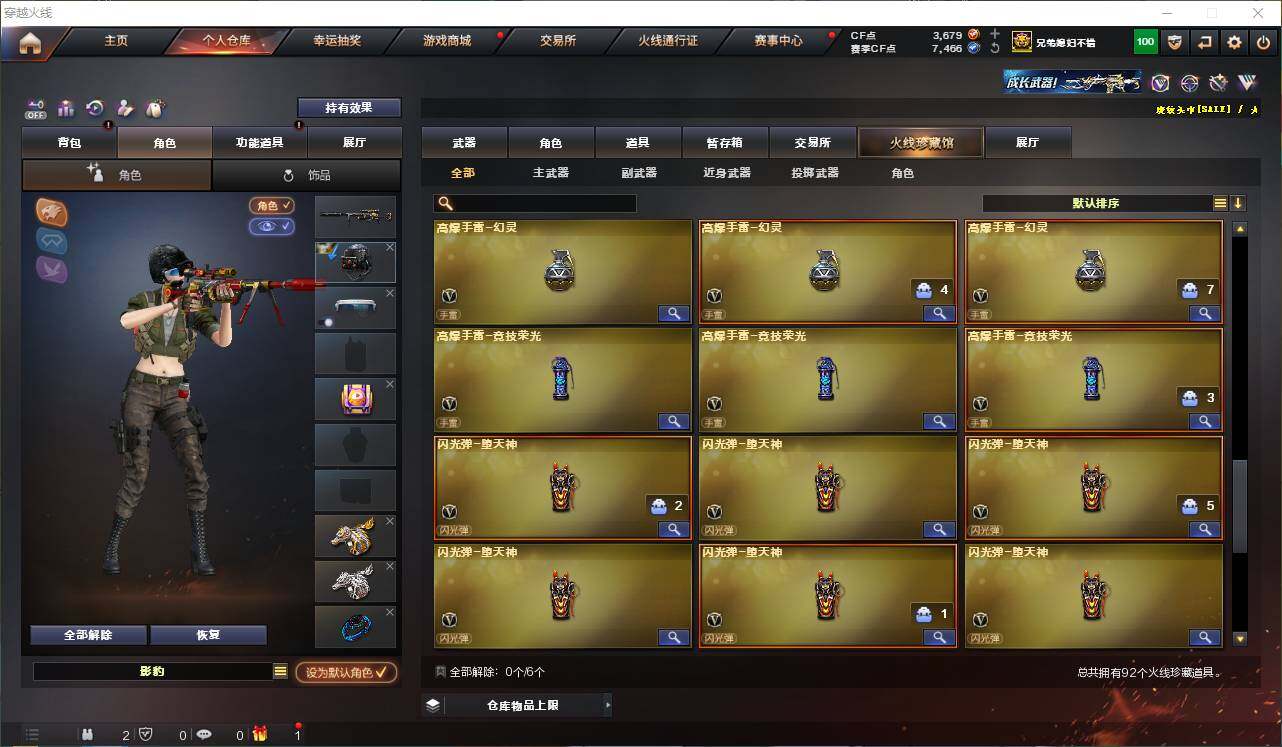Toggle the eye visibility checkbox
The height and width of the screenshot is (747, 1282).
click(272, 227)
